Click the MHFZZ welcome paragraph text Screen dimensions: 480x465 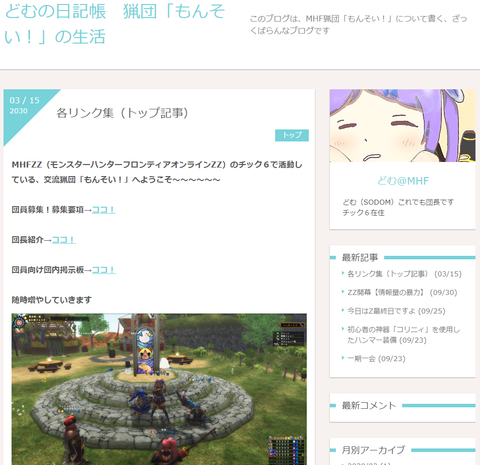(x=157, y=172)
